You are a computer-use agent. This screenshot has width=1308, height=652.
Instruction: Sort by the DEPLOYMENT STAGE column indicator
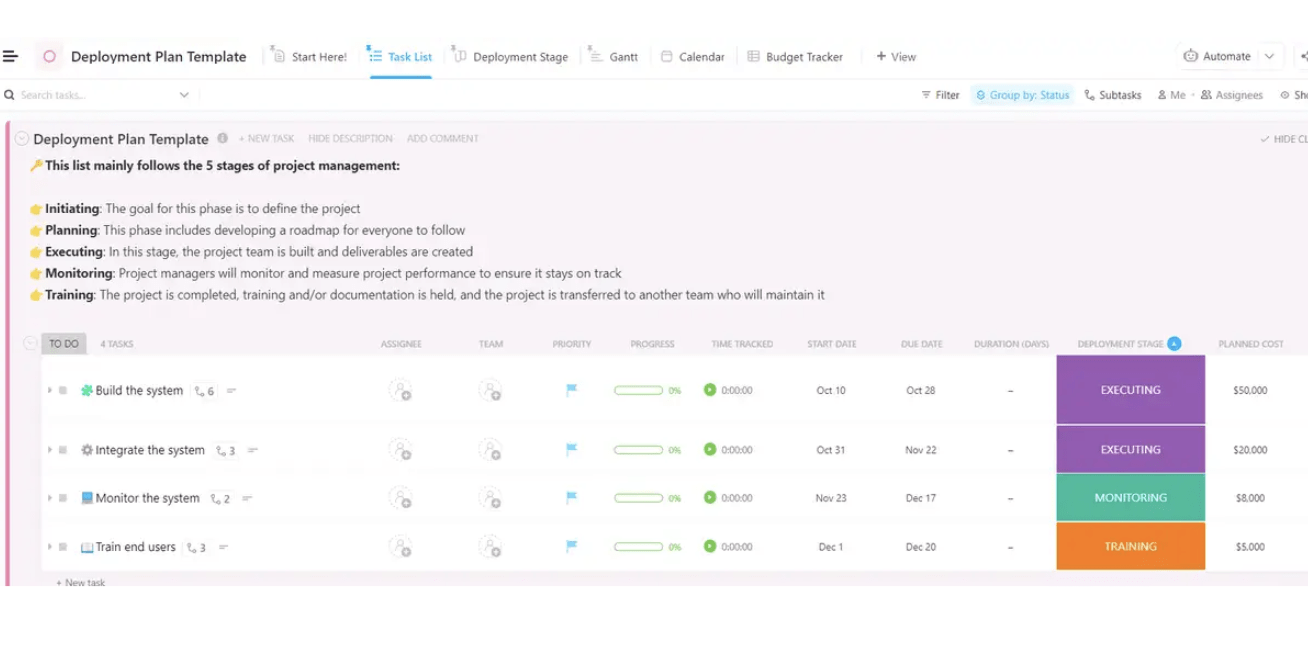pos(1174,343)
